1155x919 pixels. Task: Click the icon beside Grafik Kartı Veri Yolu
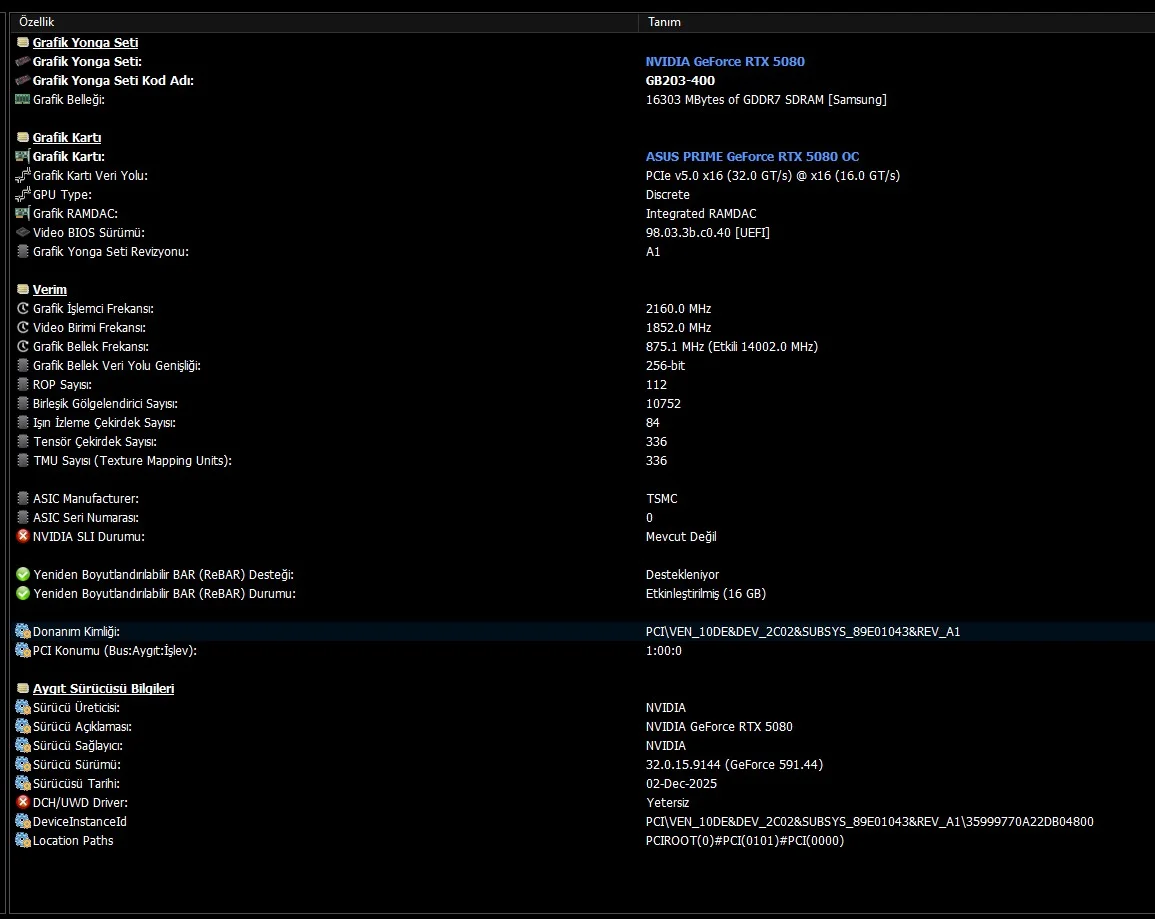(23, 176)
